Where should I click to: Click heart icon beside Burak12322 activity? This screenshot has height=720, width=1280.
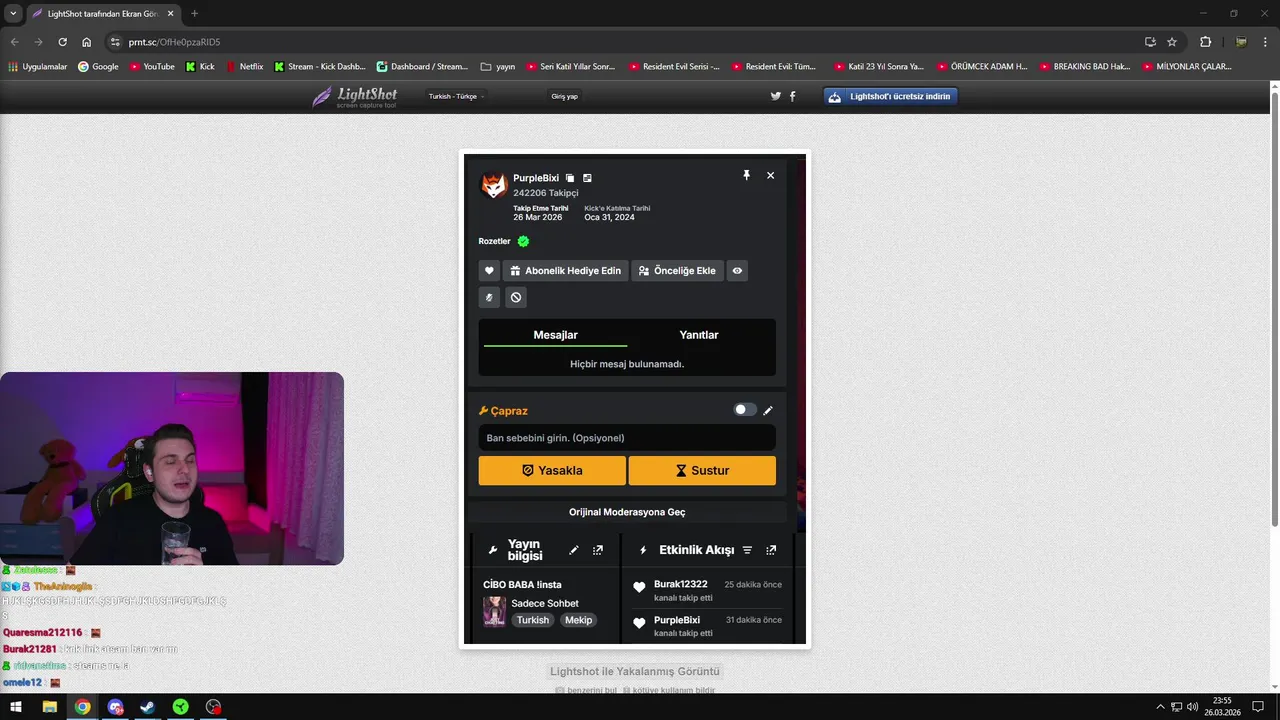(639, 588)
